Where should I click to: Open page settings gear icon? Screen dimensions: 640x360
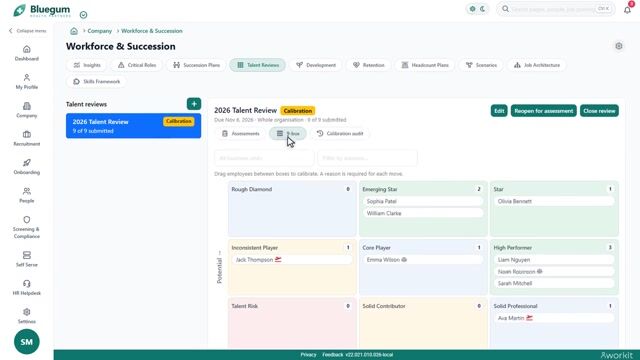tap(619, 46)
